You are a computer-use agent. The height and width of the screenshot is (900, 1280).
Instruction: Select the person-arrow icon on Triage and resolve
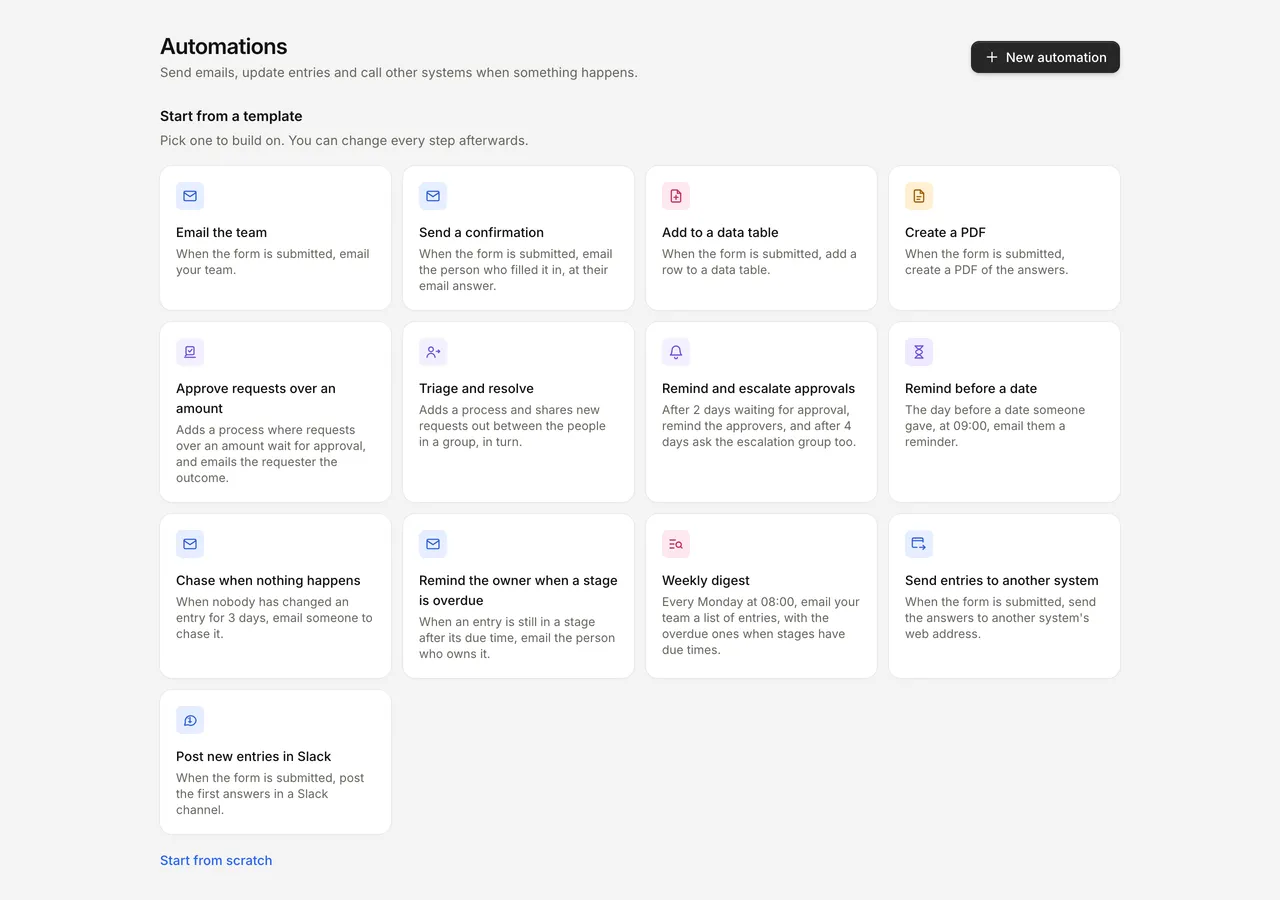click(x=433, y=352)
